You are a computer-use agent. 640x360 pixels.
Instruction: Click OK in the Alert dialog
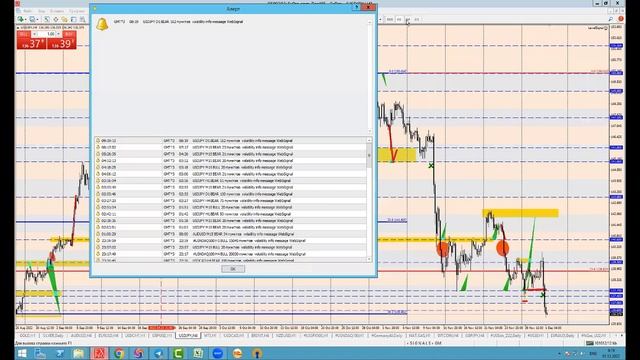click(233, 269)
